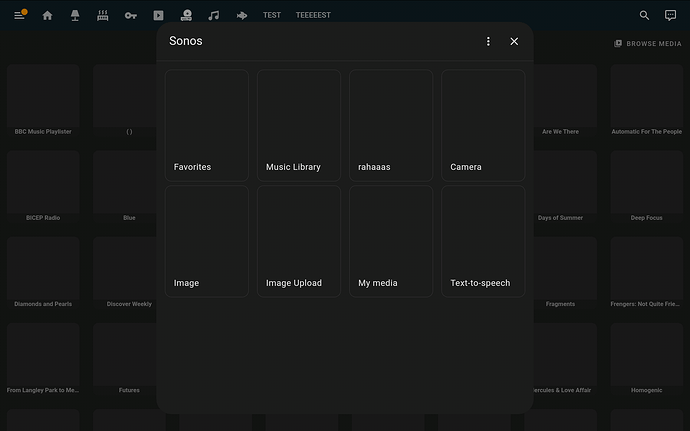
Task: Select the Deep Focus card
Action: point(646,187)
